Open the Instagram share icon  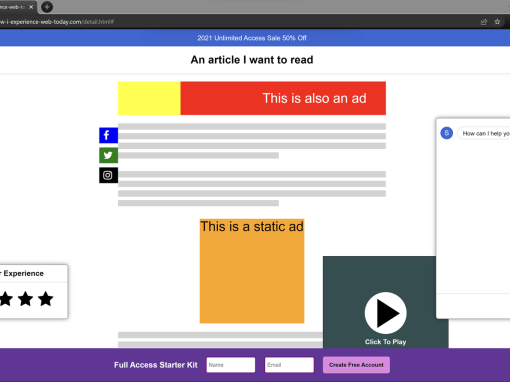click(108, 175)
